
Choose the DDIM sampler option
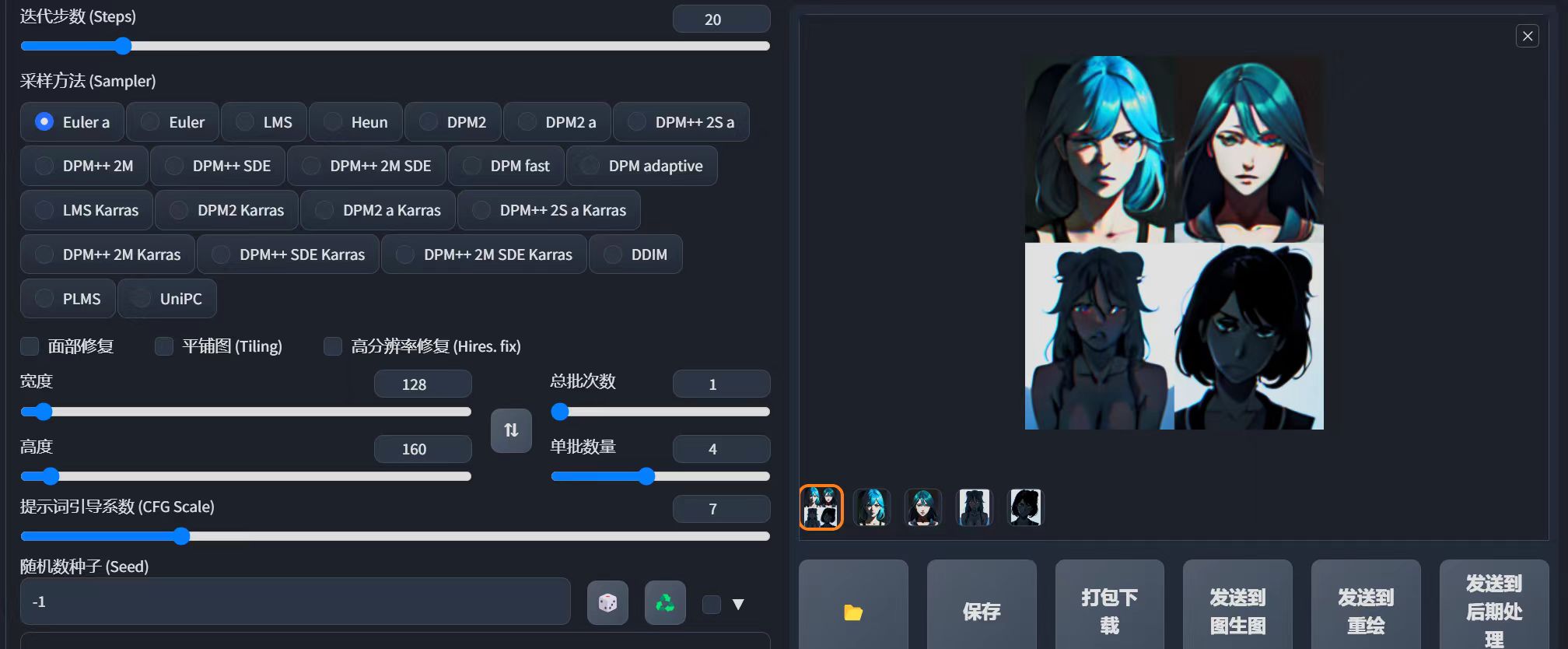pyautogui.click(x=635, y=254)
